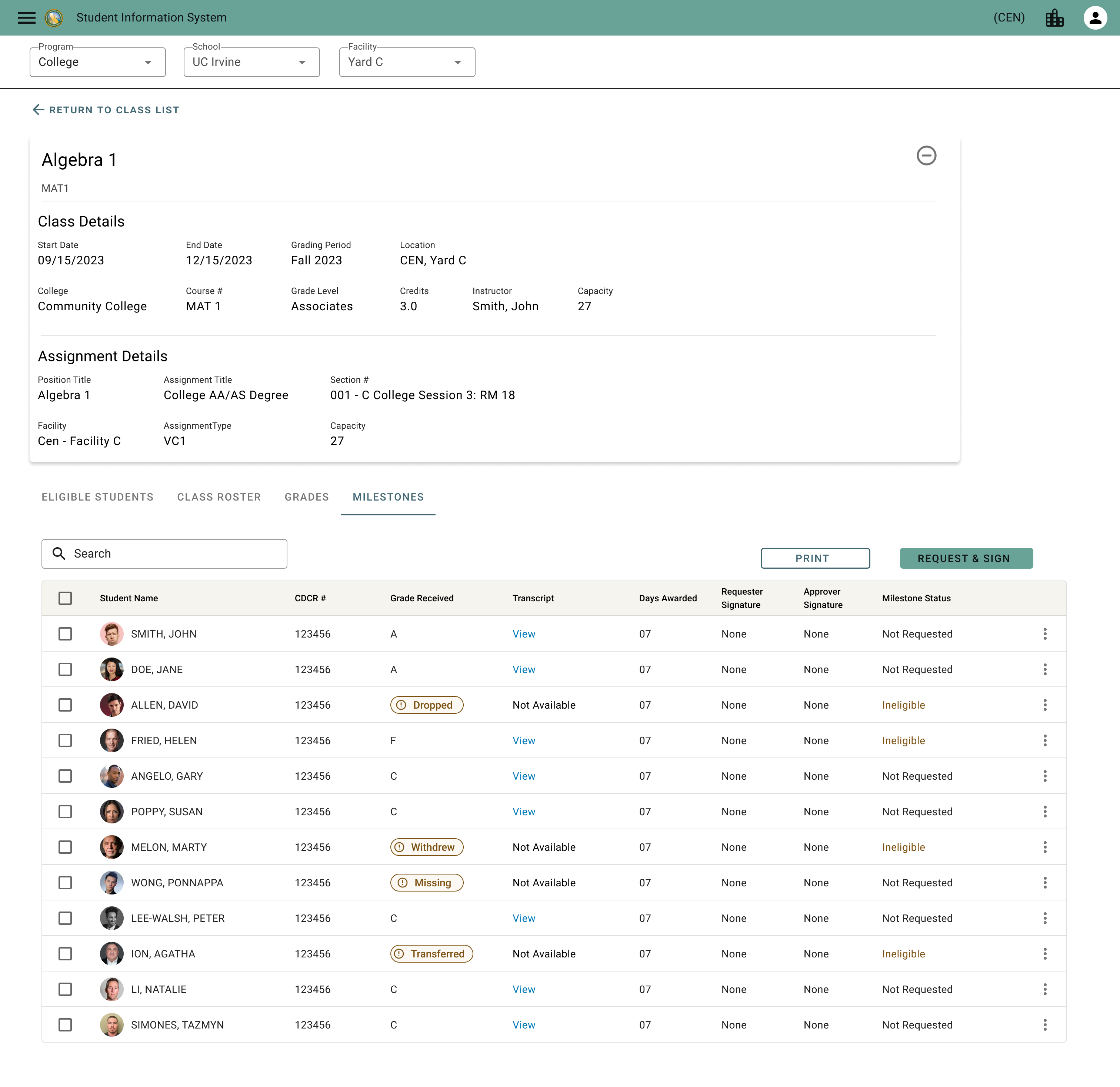Open row options menu for LEE-WALSH, PETER
This screenshot has height=1087, width=1120.
pos(1044,917)
